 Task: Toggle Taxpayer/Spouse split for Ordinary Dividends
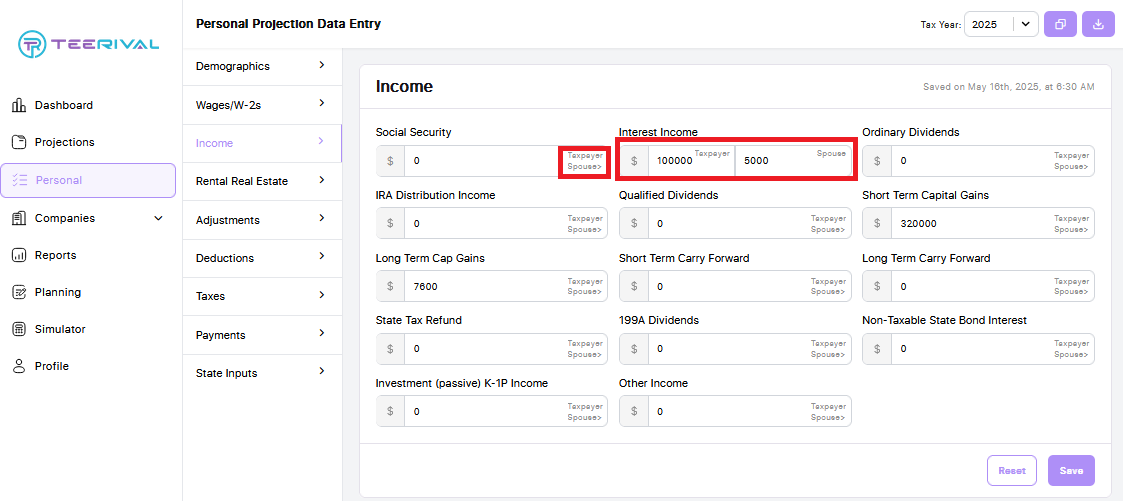tap(1071, 161)
